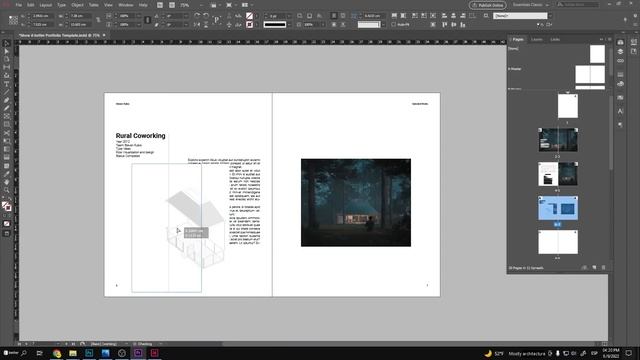Select the Zoom tool in toolbox
Screen dimensions: 640x360
(x=7, y=190)
